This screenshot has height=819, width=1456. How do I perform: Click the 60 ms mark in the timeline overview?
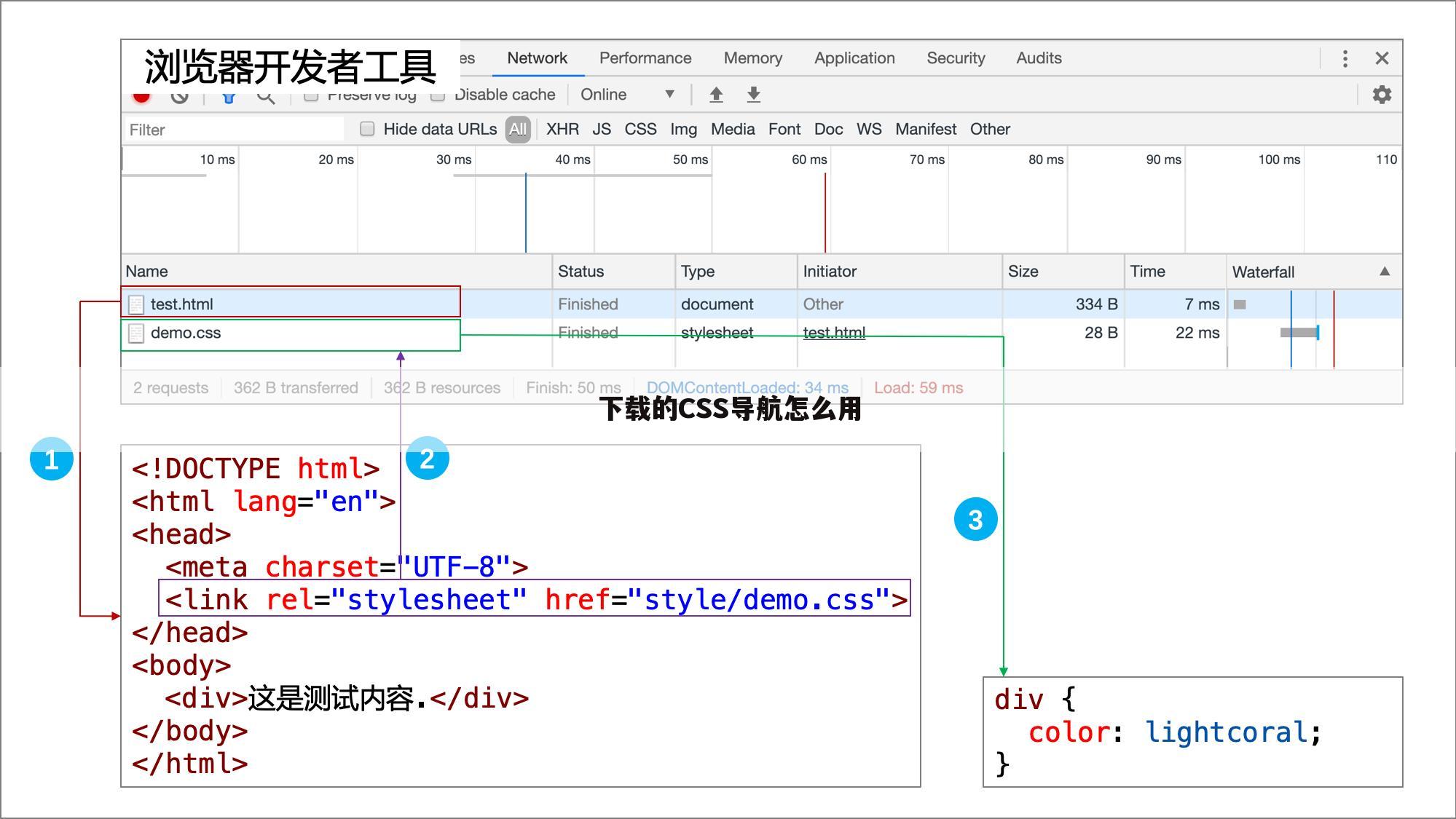point(809,159)
